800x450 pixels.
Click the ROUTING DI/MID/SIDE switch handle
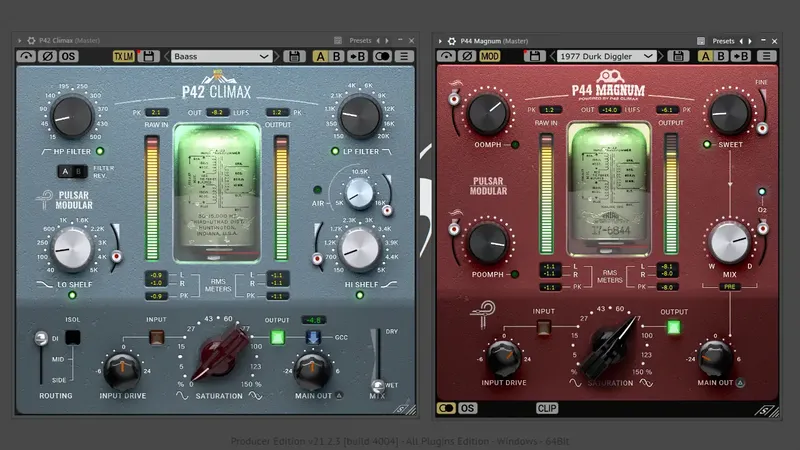click(41, 338)
